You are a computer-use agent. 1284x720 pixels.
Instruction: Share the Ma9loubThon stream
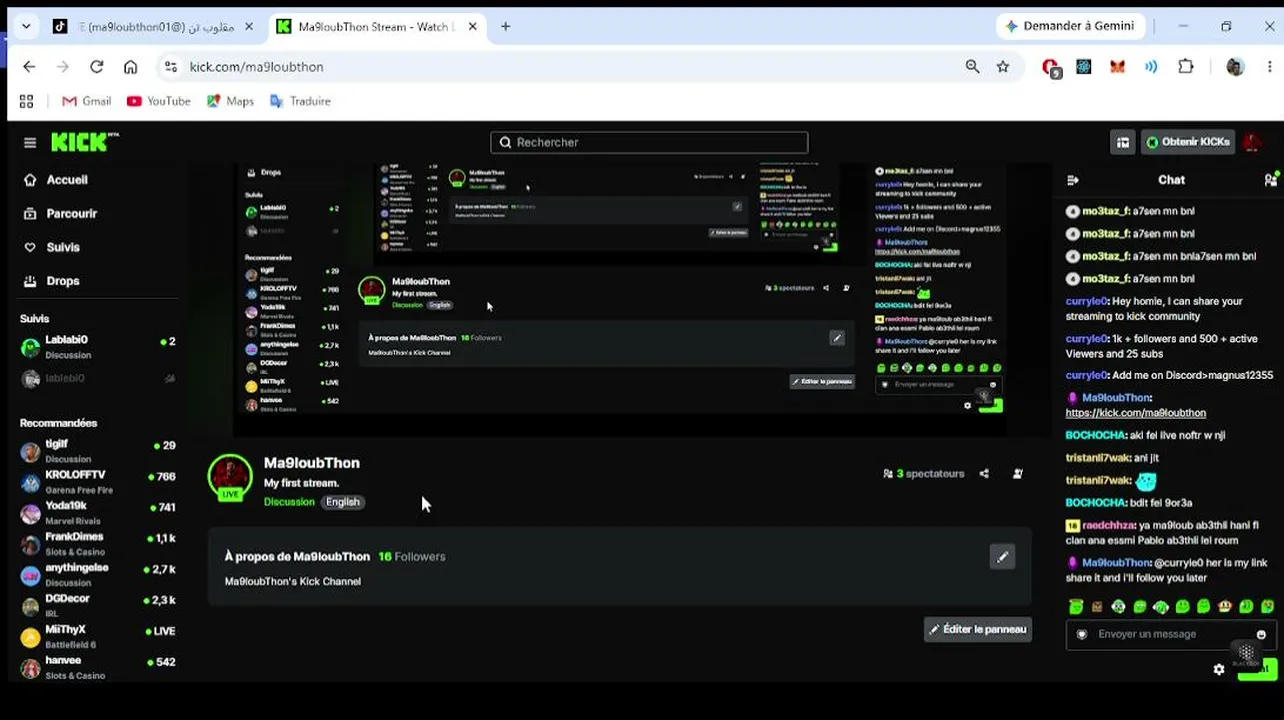click(x=984, y=473)
